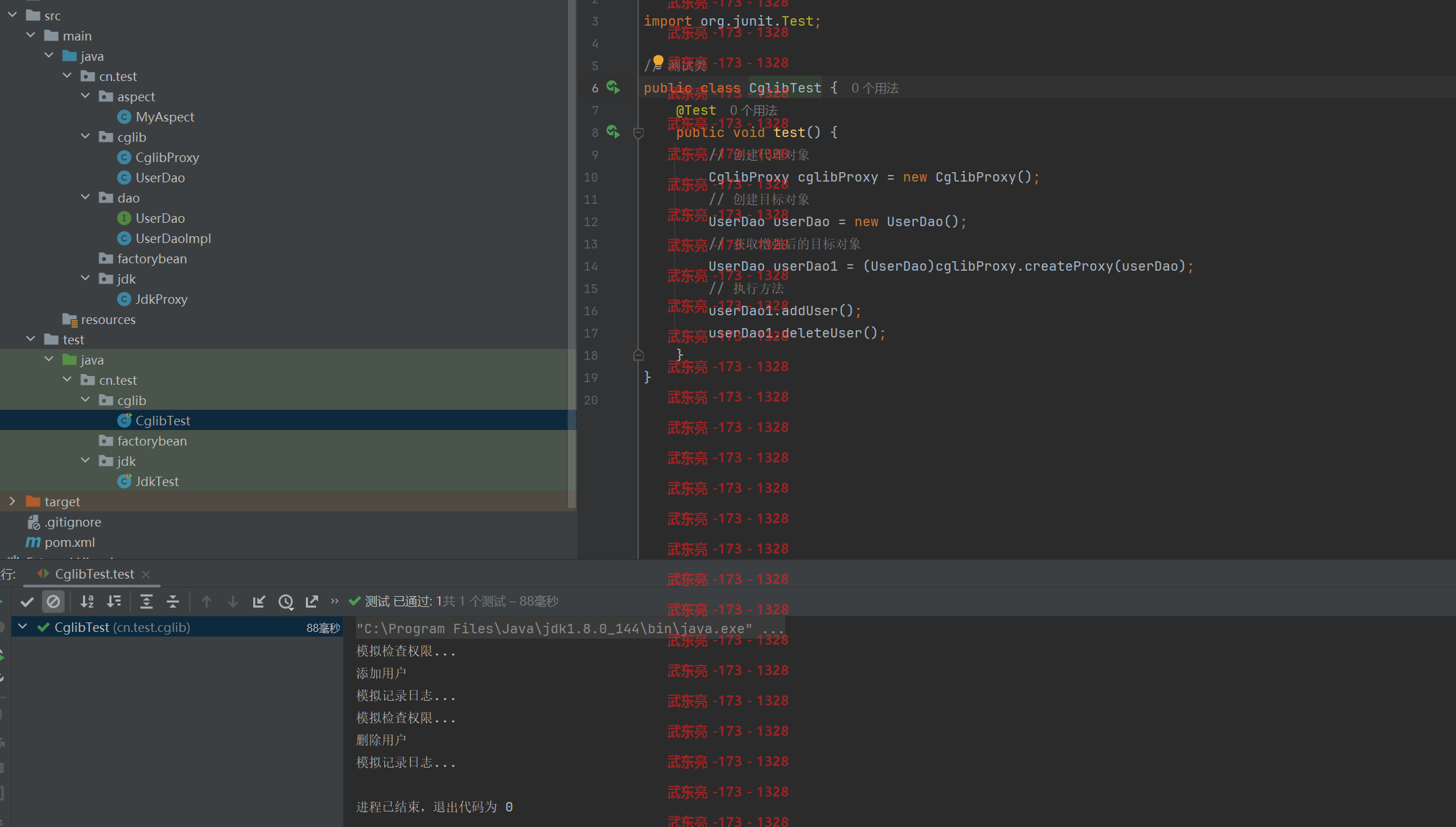The width and height of the screenshot is (1456, 827).
Task: Click the project tree vertical scrollbar
Action: (572, 253)
